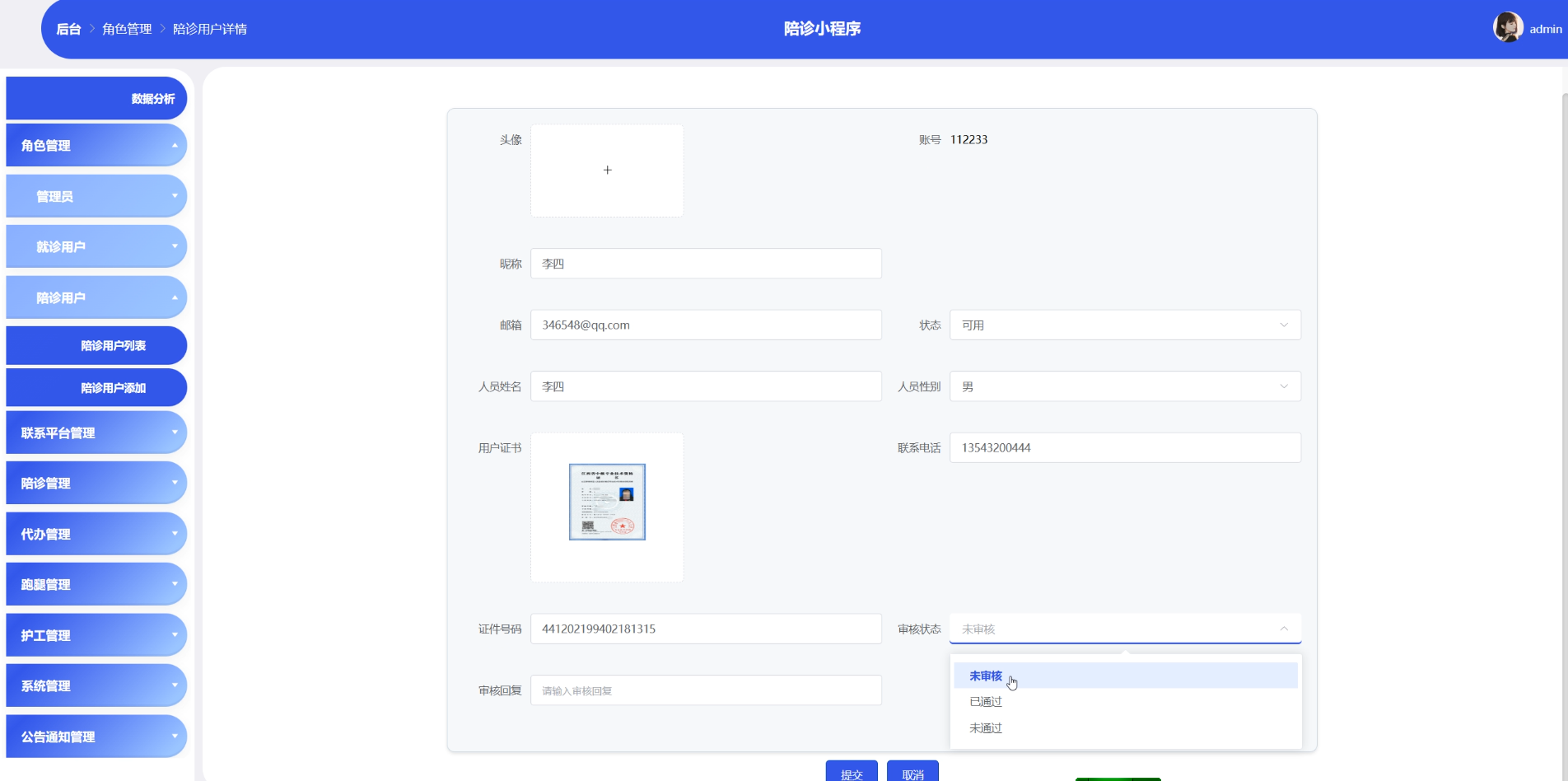Click the 陪诊用户详情 breadcrumb text
1568x781 pixels.
click(210, 29)
